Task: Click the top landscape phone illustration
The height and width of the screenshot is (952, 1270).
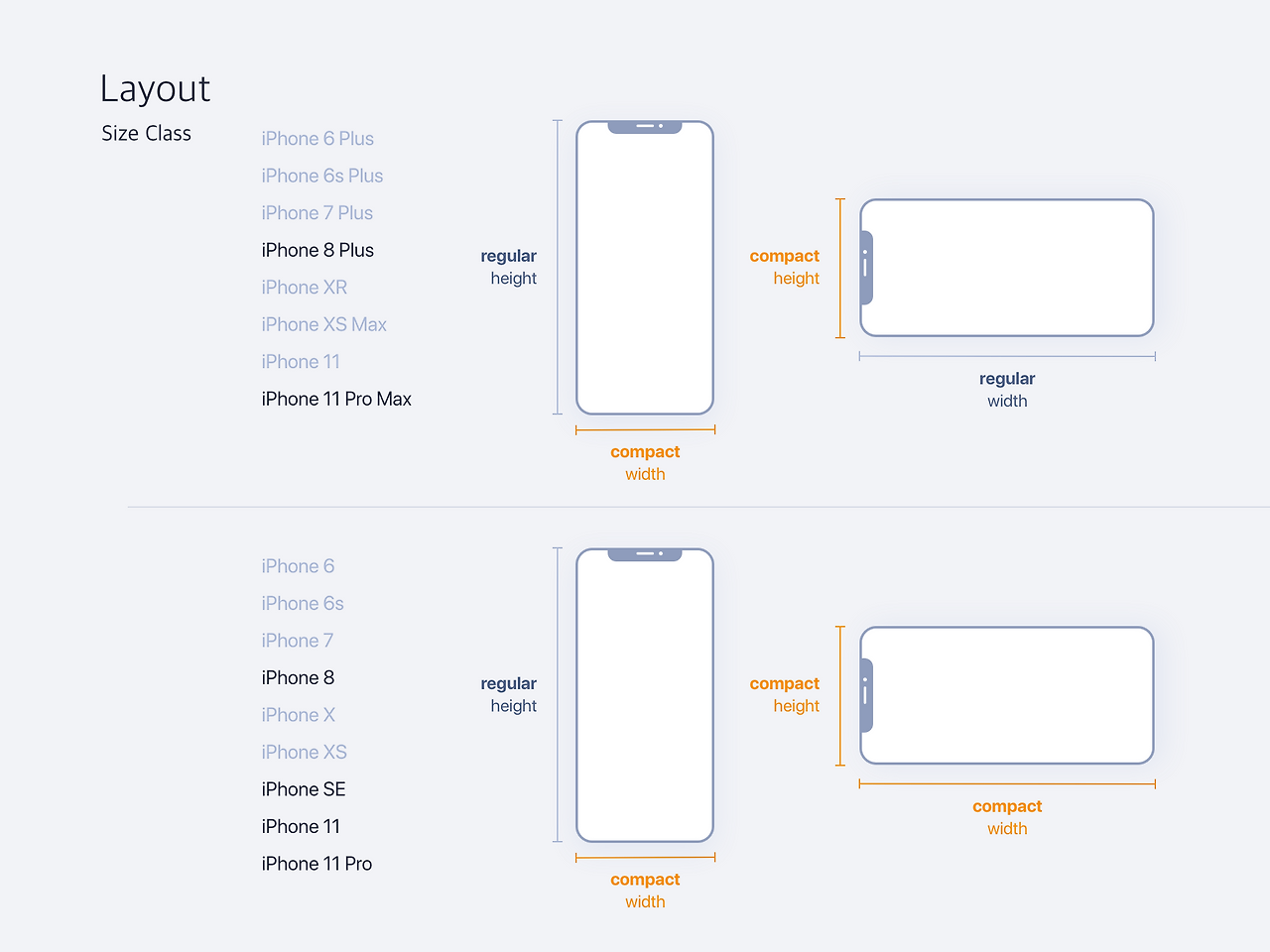Action: coord(1006,268)
